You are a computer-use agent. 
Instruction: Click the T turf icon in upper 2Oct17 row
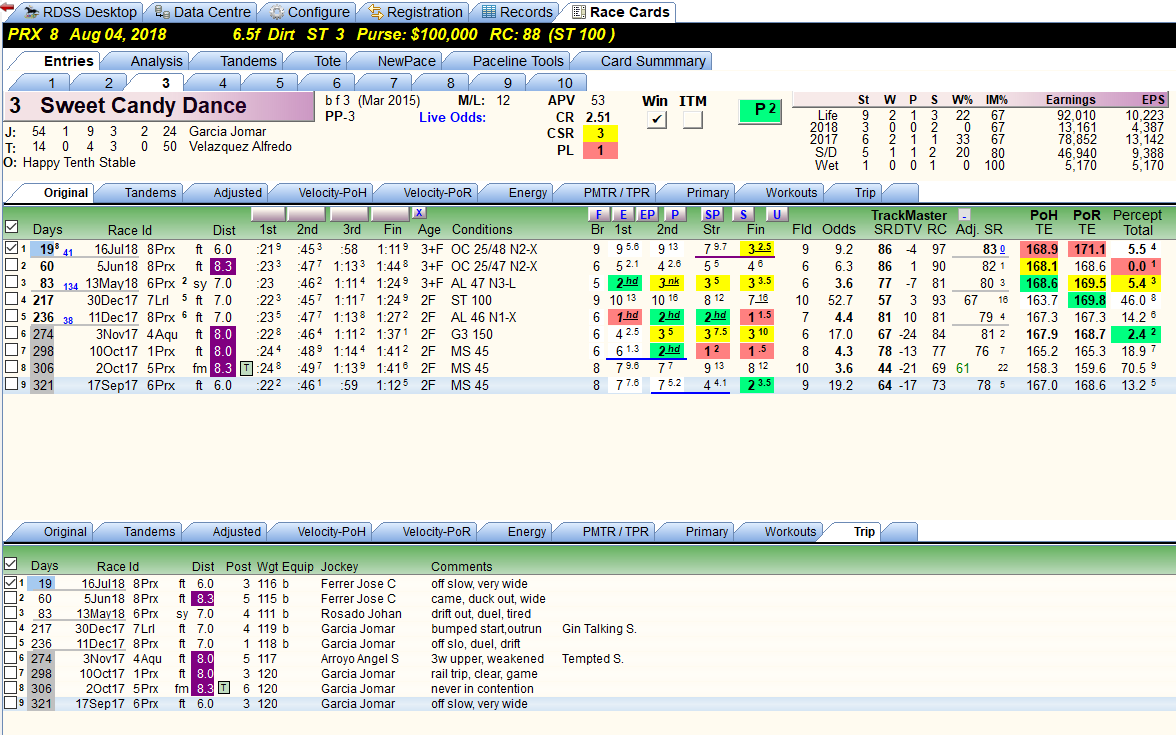pos(246,368)
